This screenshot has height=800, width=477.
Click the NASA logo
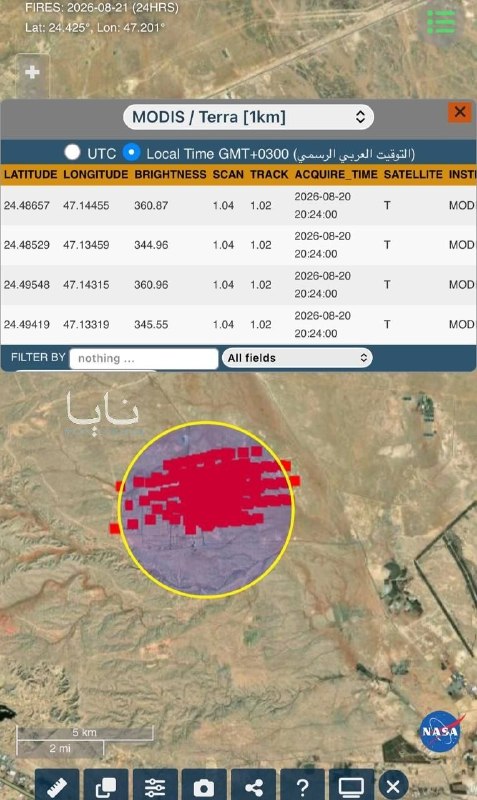[x=441, y=731]
